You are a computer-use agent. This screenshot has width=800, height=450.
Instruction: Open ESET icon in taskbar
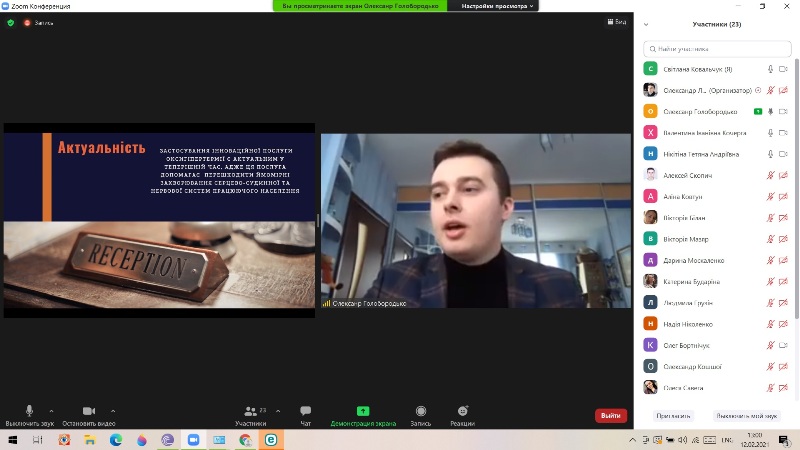tap(271, 440)
